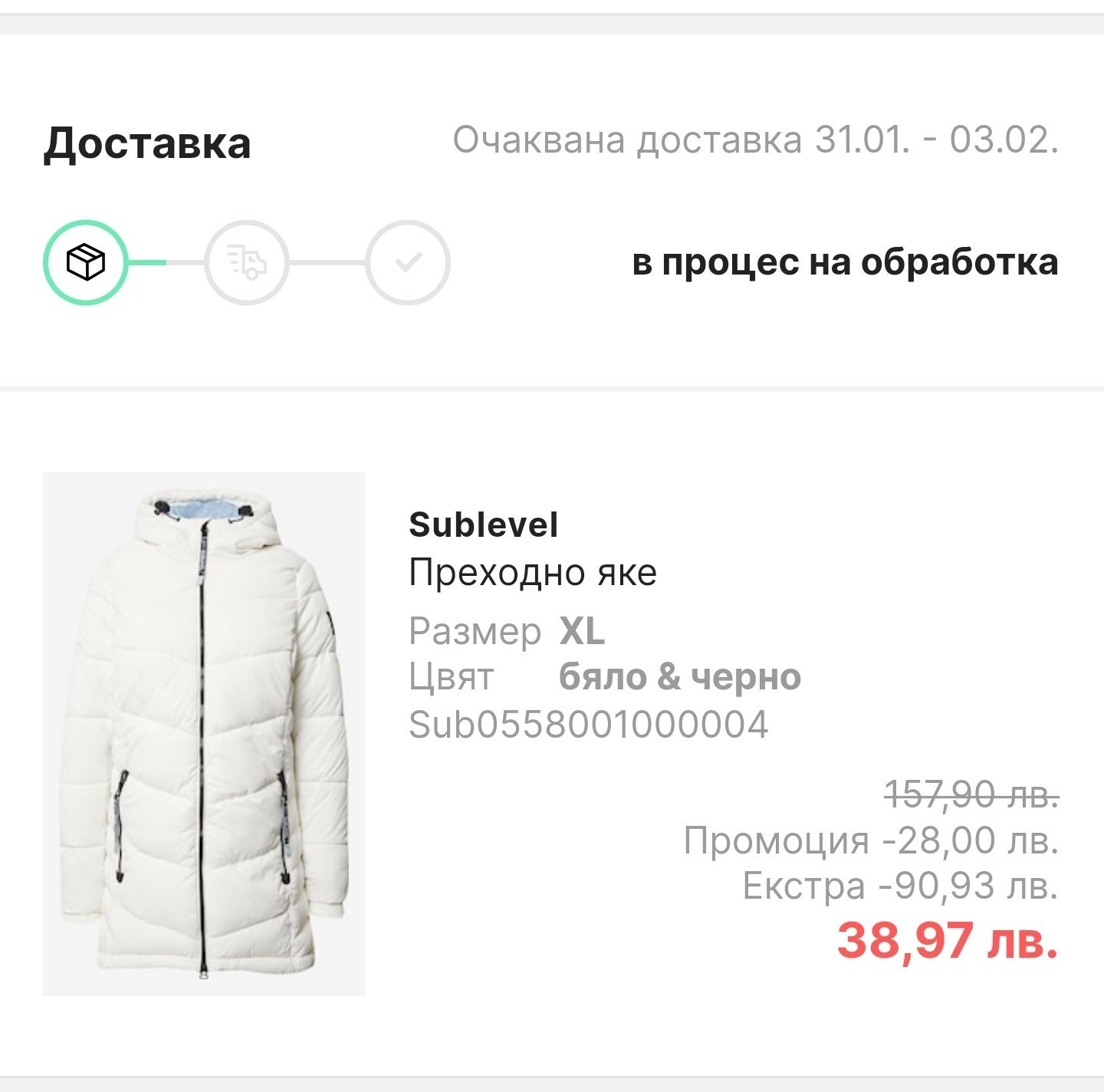Click the color value бяло & черно
This screenshot has height=1092, width=1104.
click(x=680, y=677)
